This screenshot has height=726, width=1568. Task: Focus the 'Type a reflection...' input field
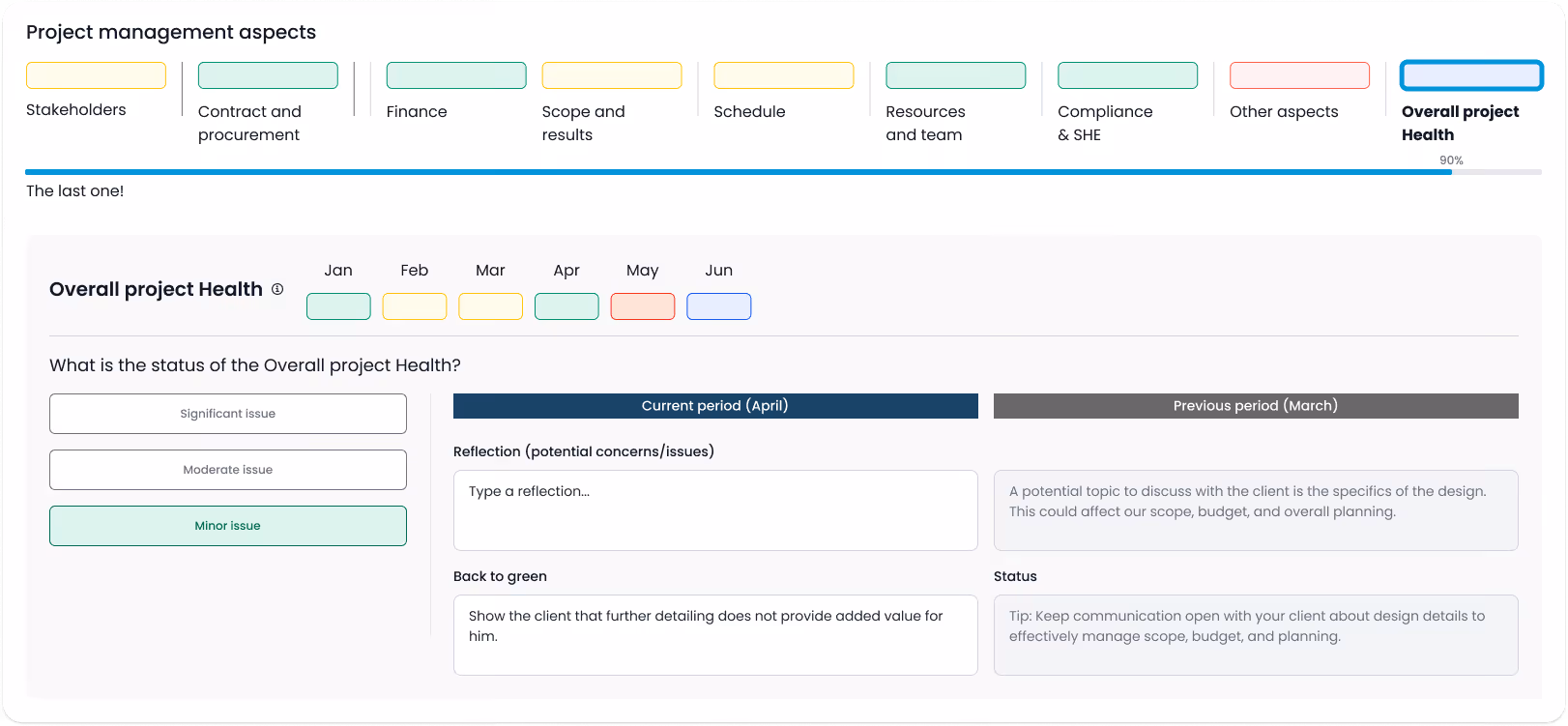pos(715,510)
